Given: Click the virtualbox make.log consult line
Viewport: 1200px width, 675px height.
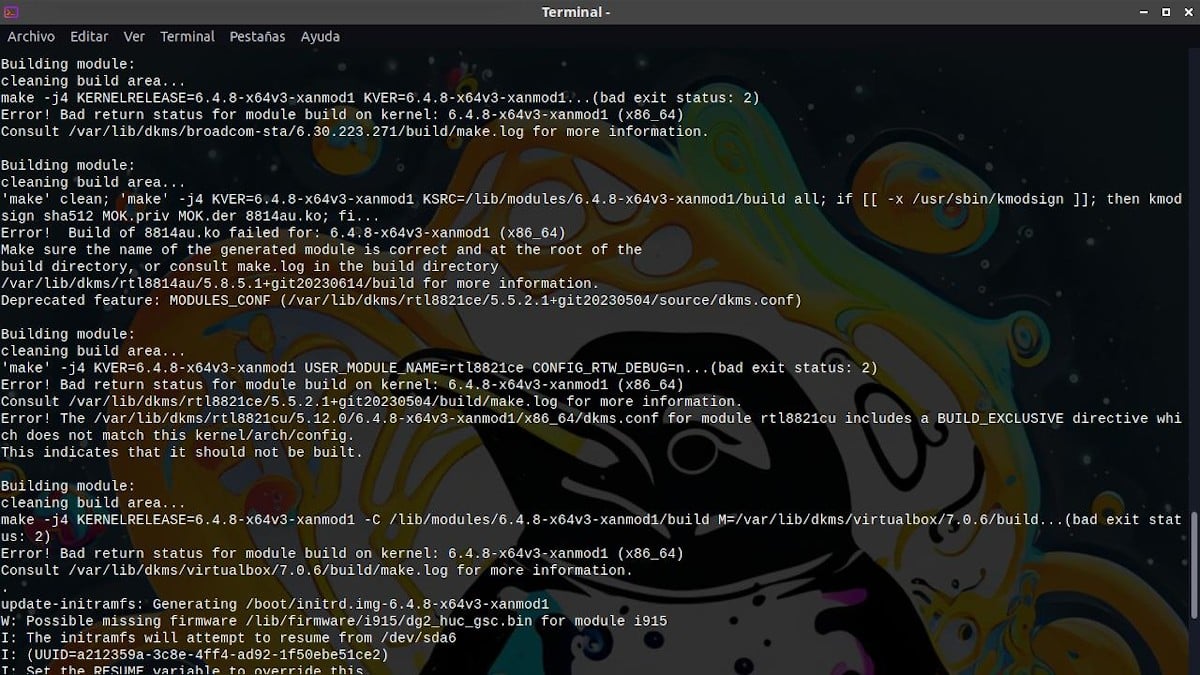Looking at the screenshot, I should [x=316, y=570].
